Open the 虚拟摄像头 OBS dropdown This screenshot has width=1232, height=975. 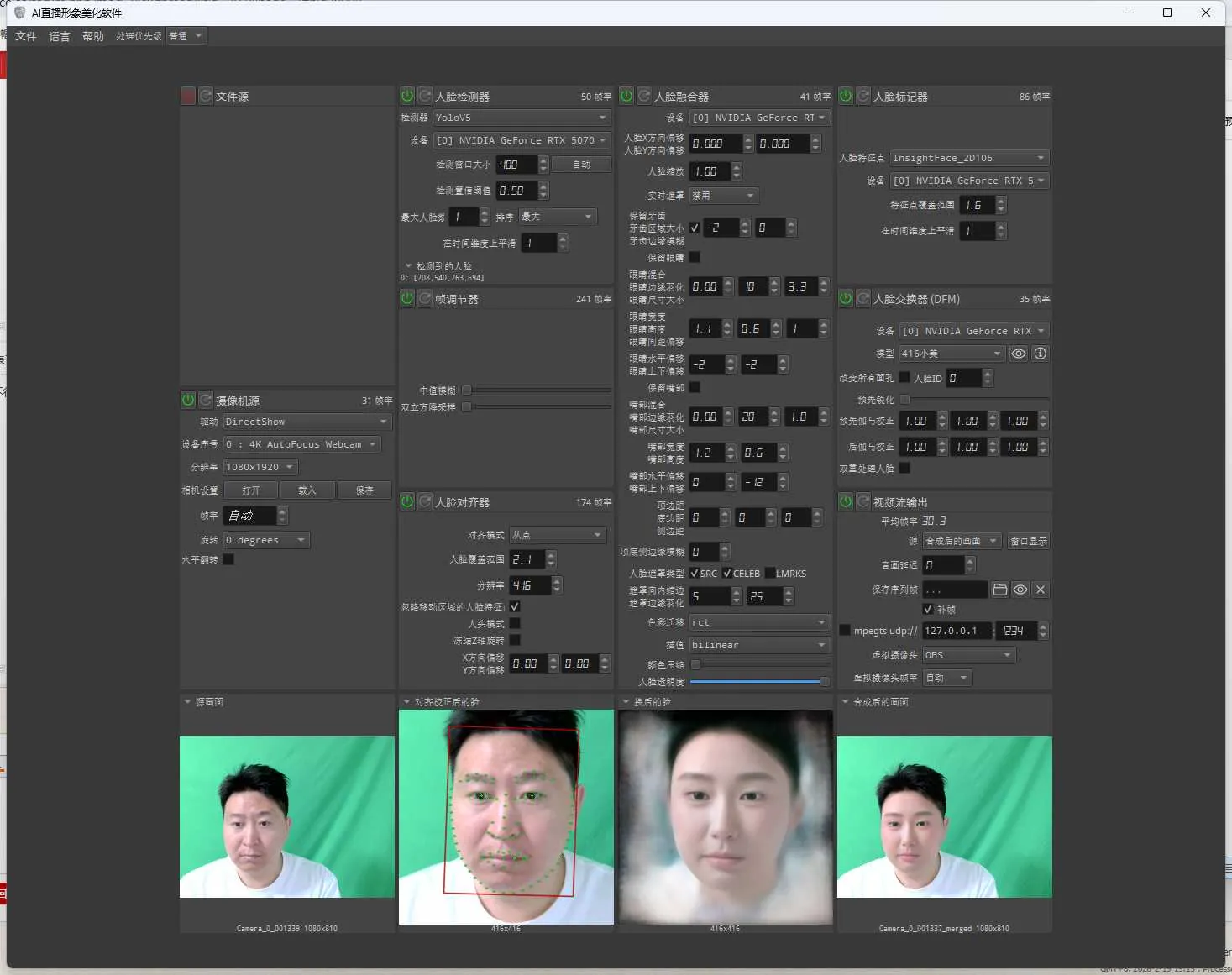pyautogui.click(x=967, y=654)
